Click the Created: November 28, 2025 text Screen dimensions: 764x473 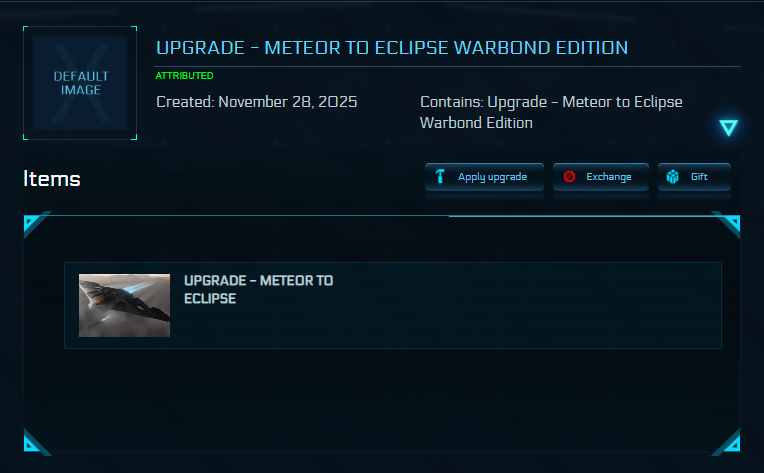click(257, 102)
